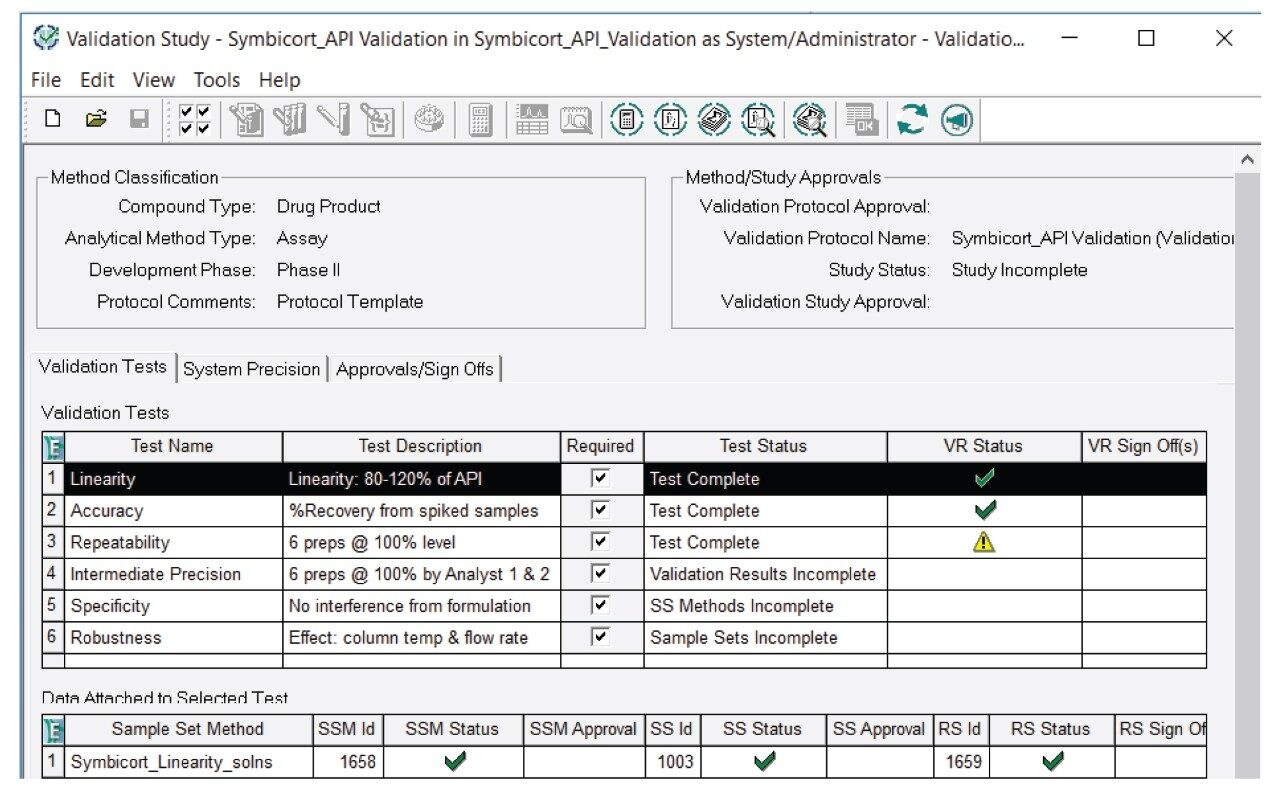Click the New document toolbar button

(x=53, y=119)
